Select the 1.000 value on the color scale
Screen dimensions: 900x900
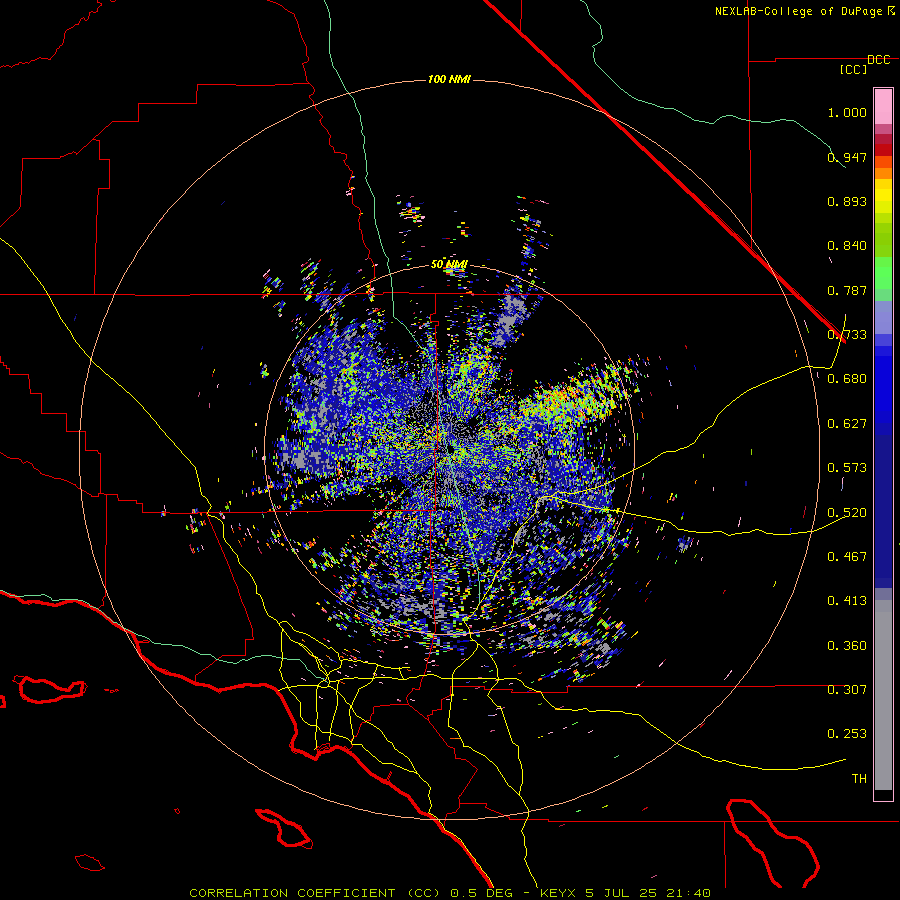[847, 112]
